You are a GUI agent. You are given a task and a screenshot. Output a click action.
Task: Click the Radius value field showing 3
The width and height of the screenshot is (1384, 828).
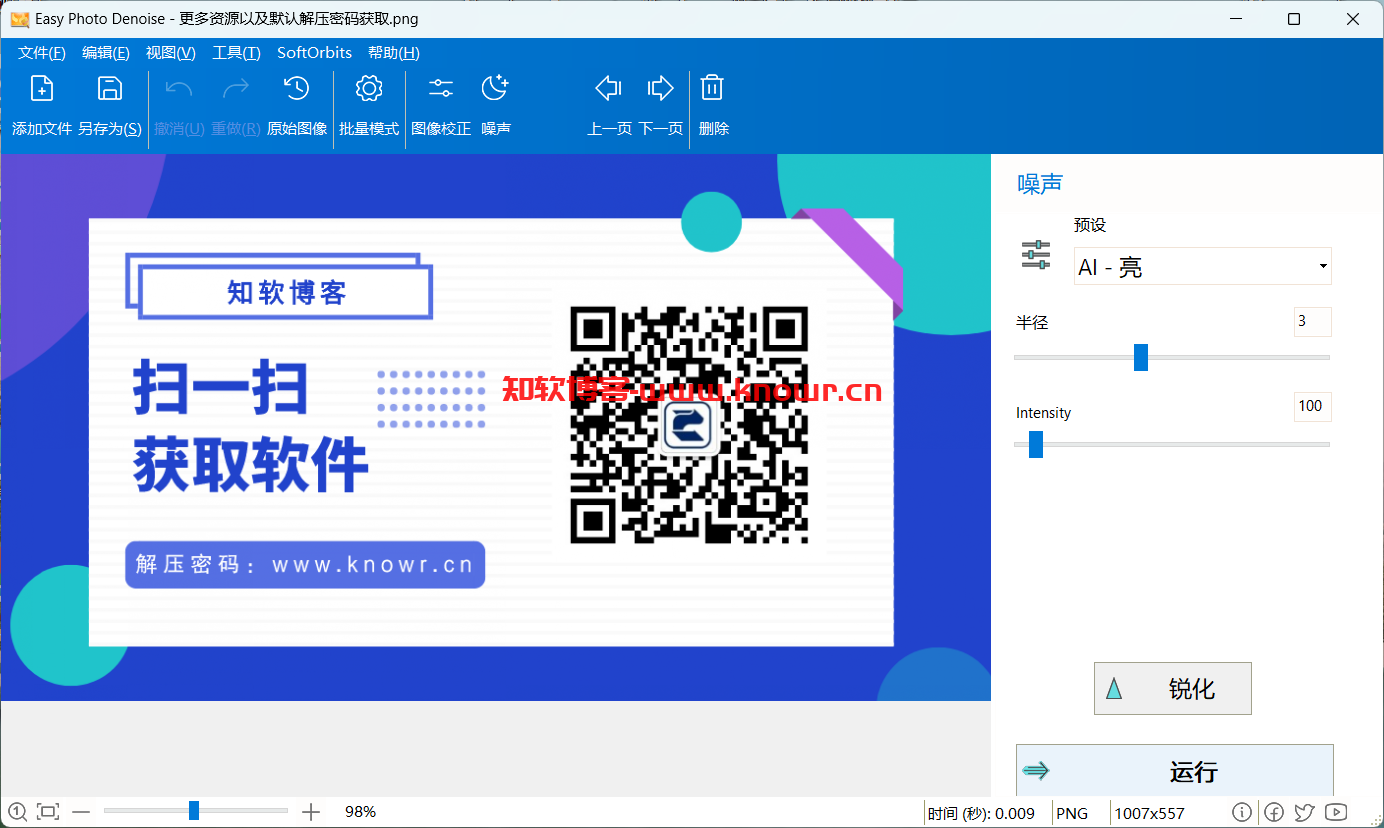pyautogui.click(x=1312, y=322)
